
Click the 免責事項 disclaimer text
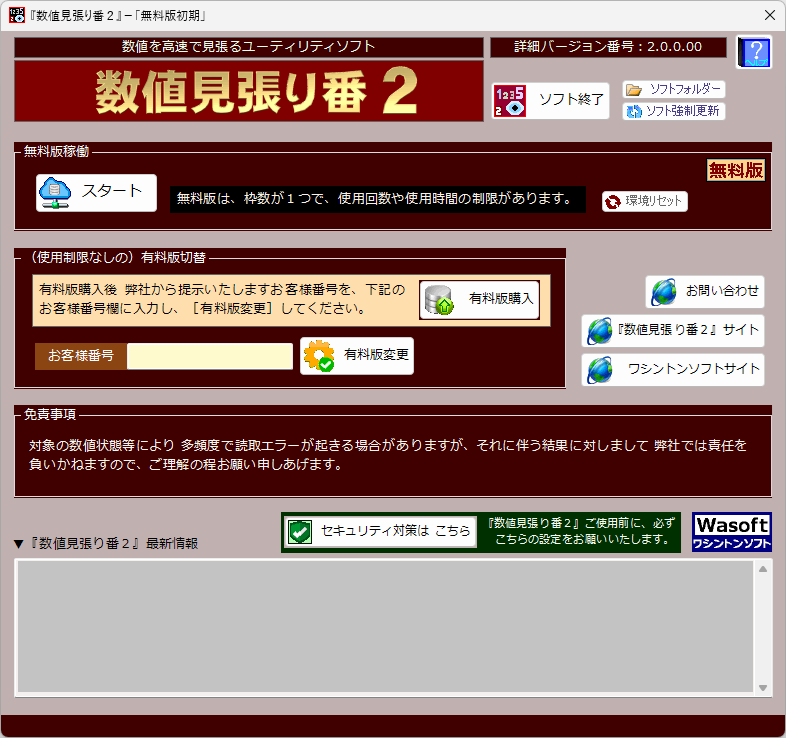point(387,455)
